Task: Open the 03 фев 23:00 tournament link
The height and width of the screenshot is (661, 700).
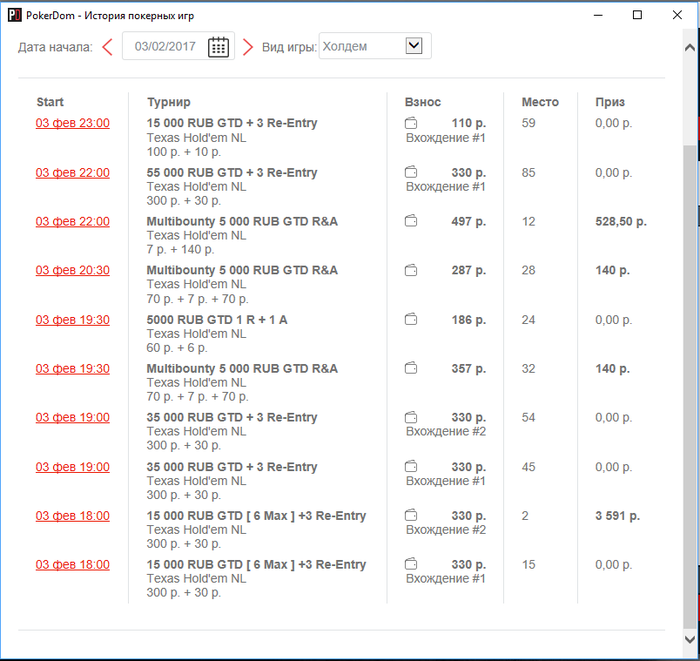Action: pyautogui.click(x=73, y=123)
